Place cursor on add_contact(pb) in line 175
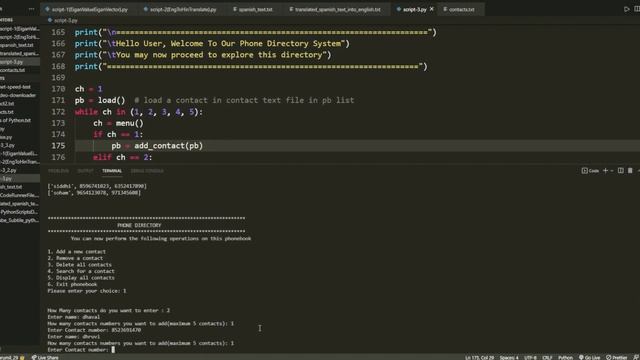Image resolution: width=640 pixels, height=360 pixels. [168, 146]
